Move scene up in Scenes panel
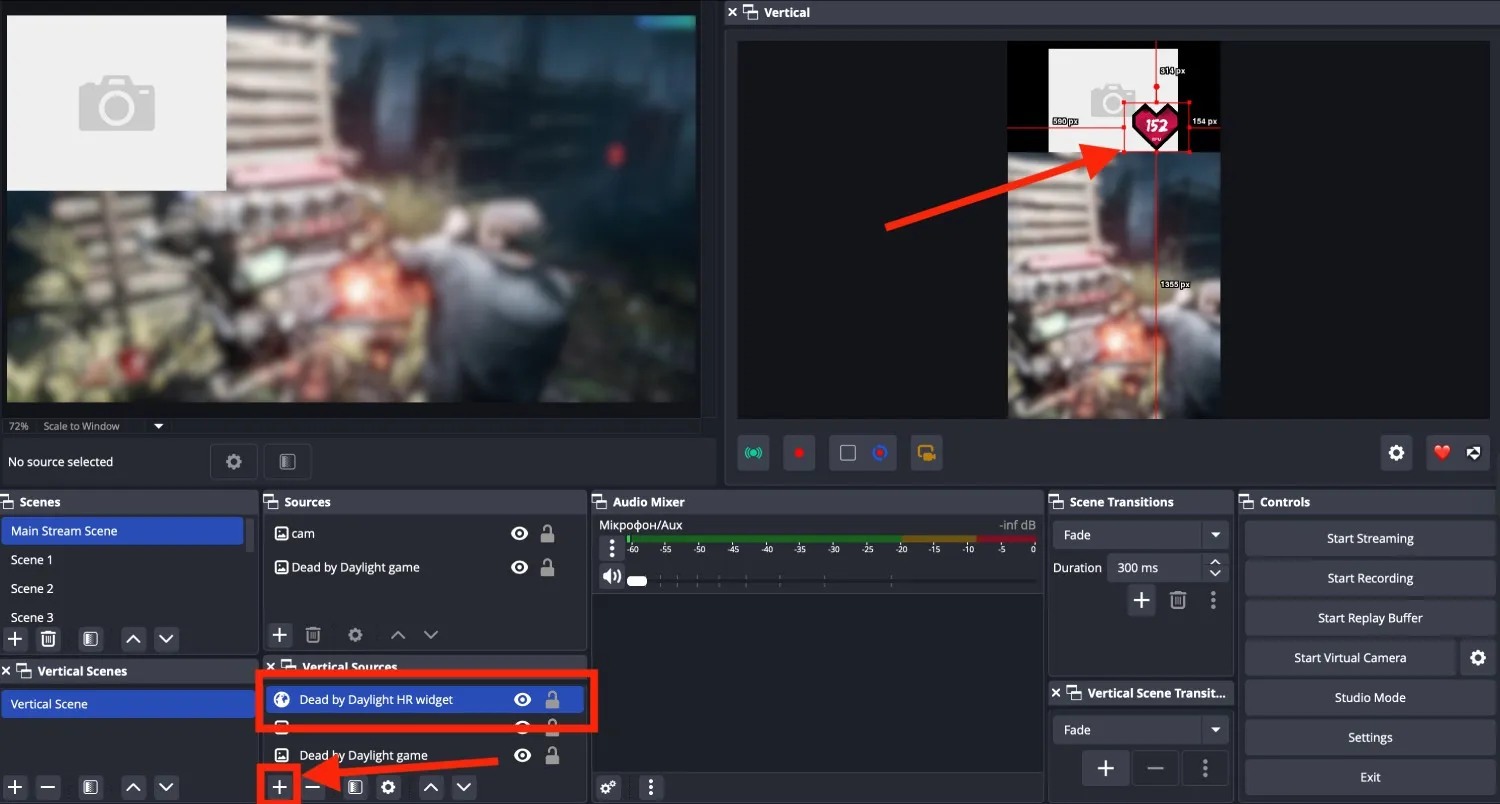This screenshot has height=804, width=1500. click(133, 638)
